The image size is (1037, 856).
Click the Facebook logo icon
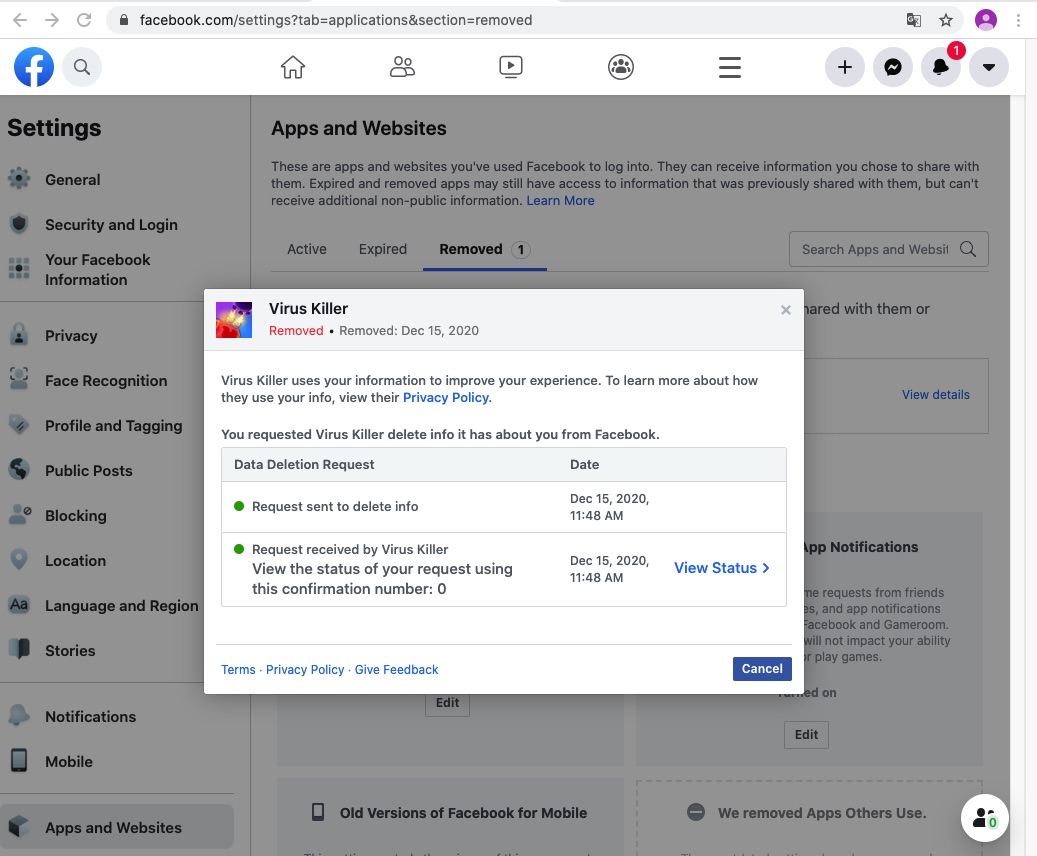coord(34,67)
